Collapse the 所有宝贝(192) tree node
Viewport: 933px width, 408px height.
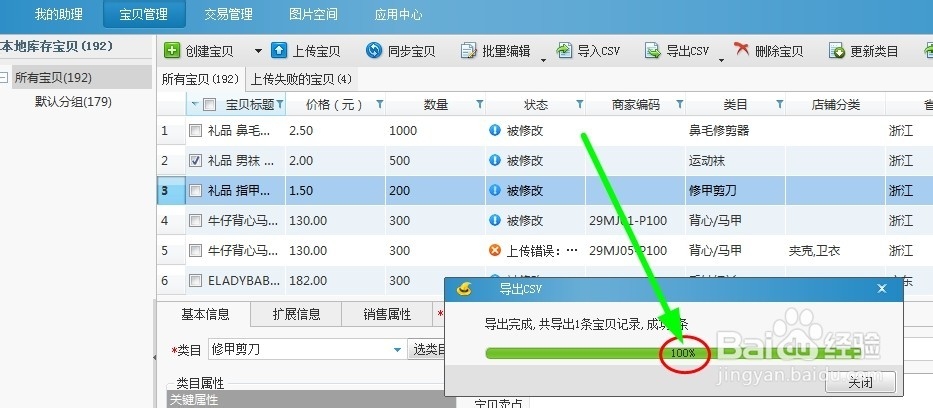[4, 77]
